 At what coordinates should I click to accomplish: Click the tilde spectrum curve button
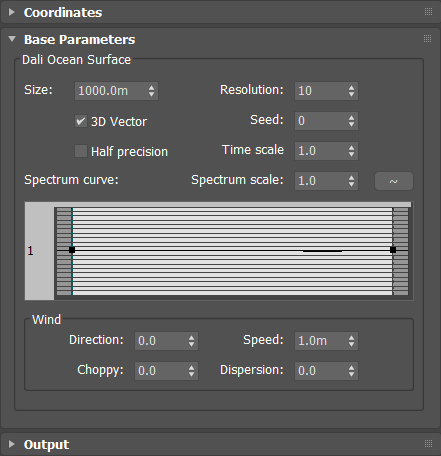(394, 181)
